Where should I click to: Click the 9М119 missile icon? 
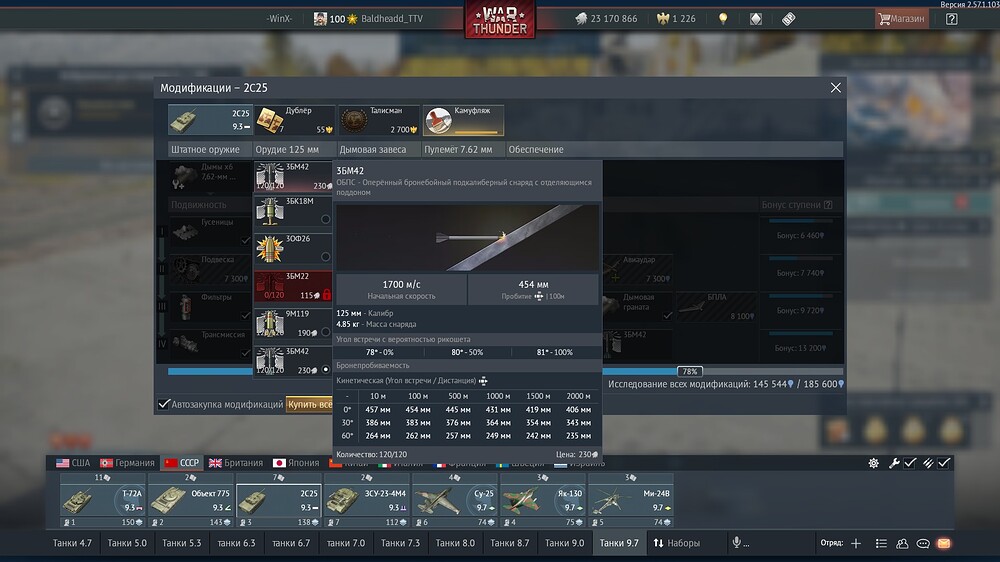[x=270, y=324]
